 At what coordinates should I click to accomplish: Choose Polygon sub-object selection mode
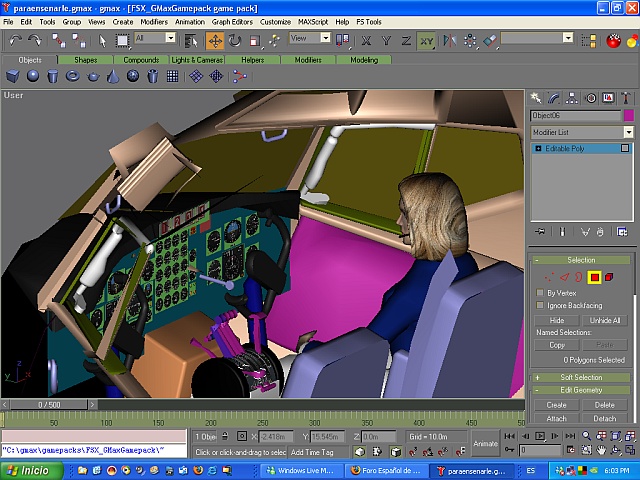[x=594, y=276]
